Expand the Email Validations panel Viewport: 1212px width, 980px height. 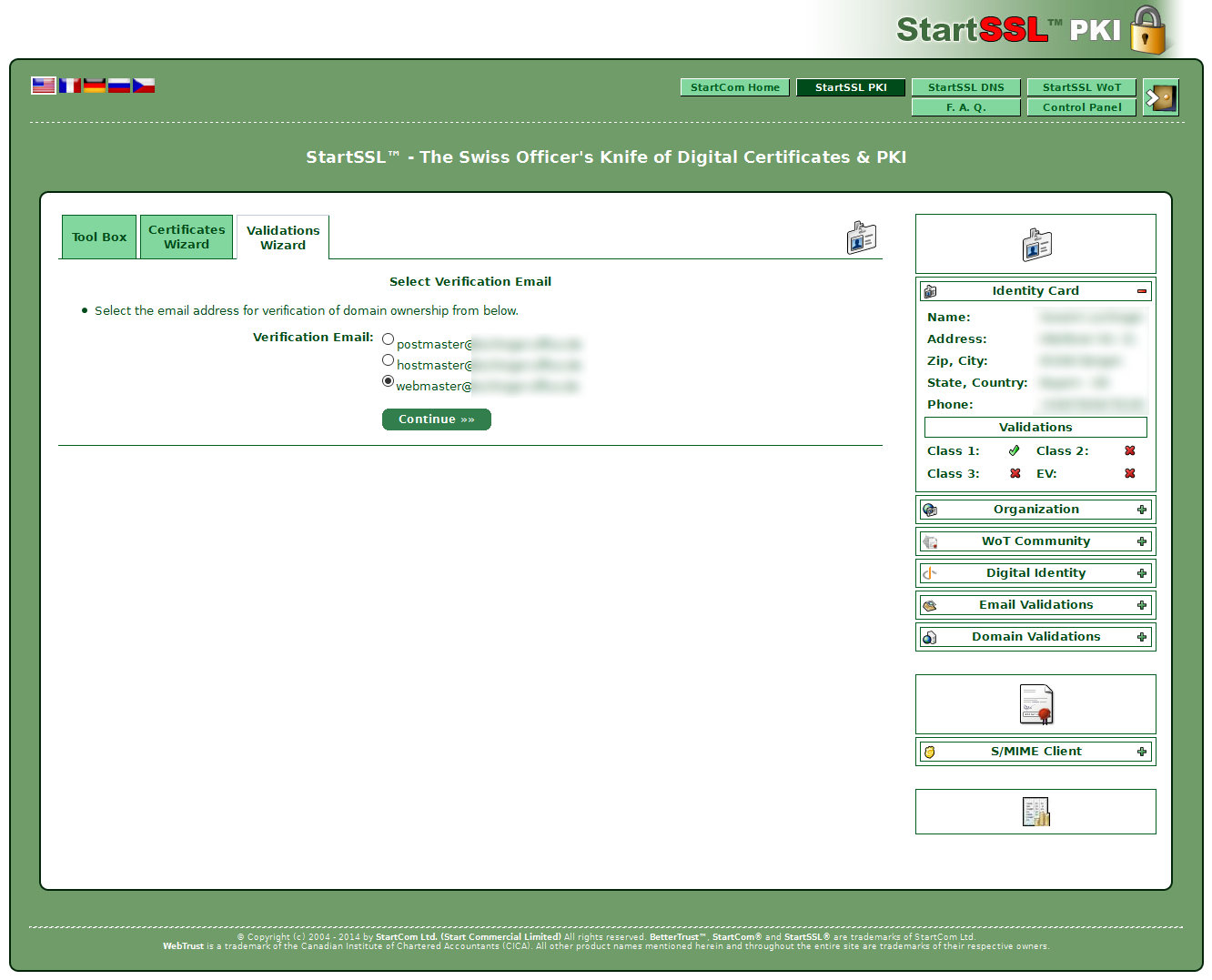[x=1142, y=605]
